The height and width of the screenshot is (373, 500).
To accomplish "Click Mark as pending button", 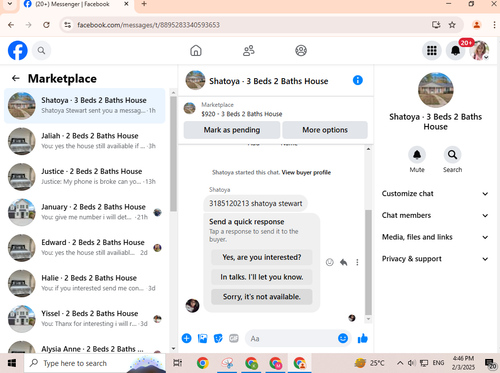I will click(x=232, y=130).
